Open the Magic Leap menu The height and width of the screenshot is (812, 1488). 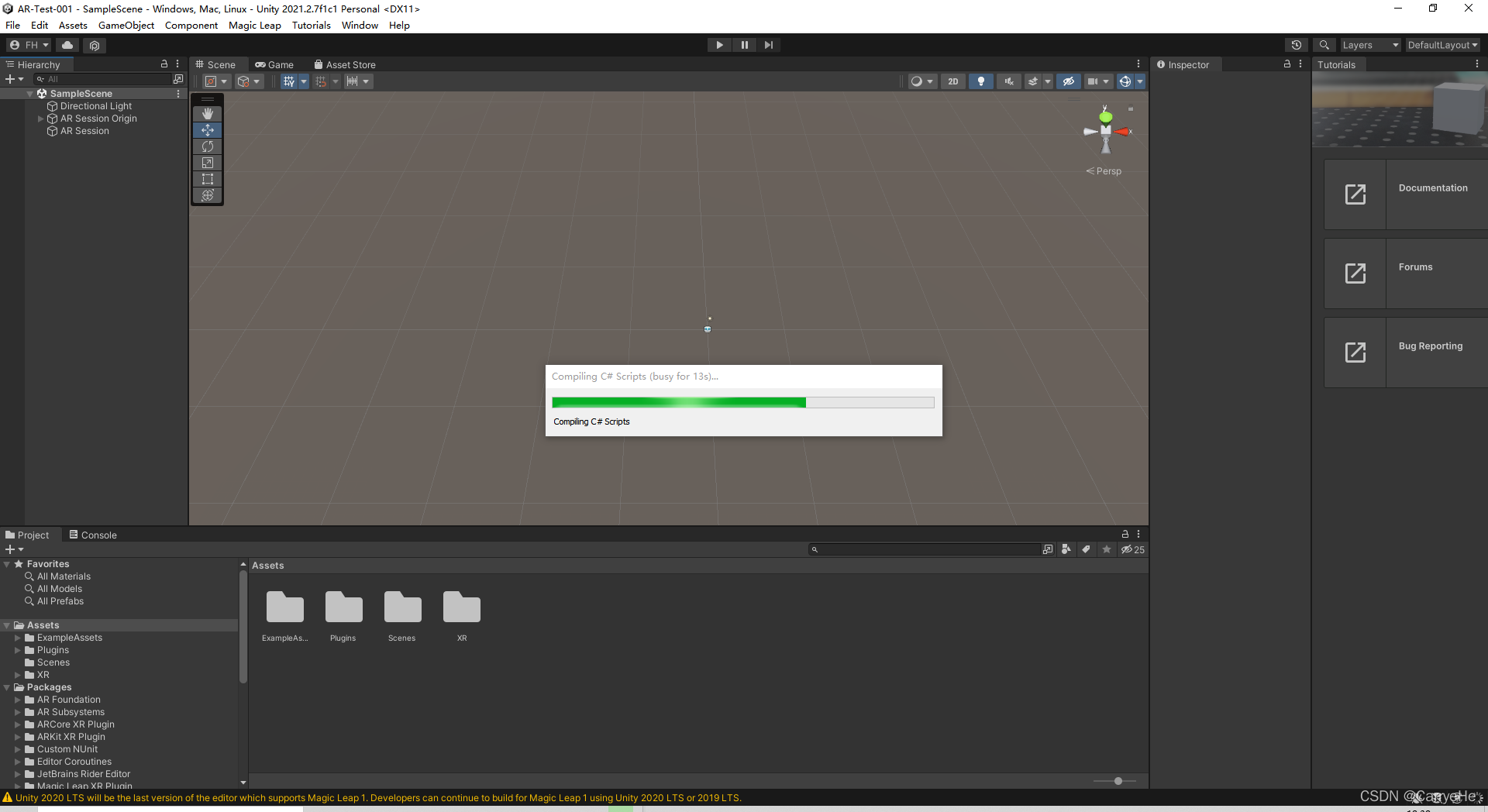(255, 26)
